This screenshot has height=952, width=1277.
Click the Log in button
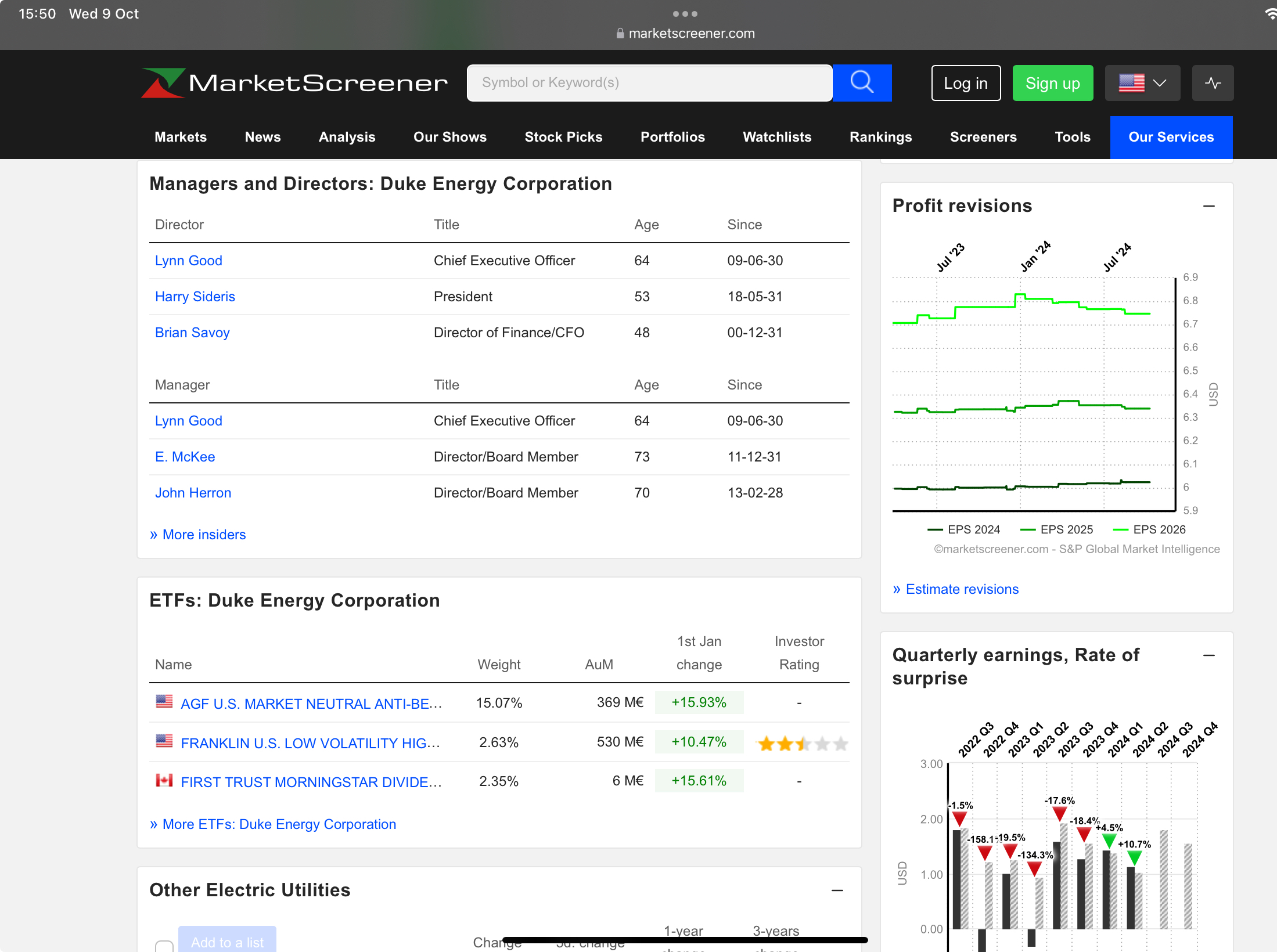[x=966, y=83]
